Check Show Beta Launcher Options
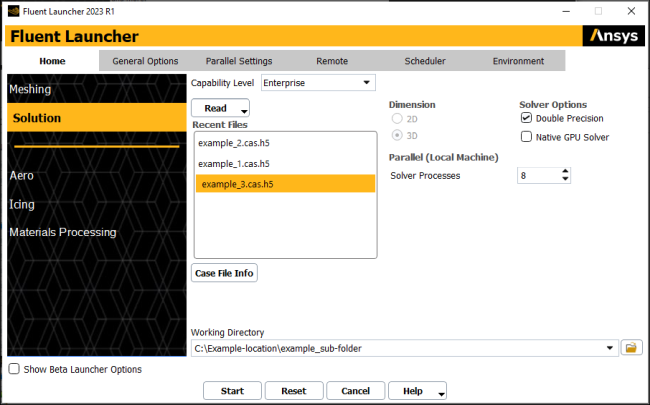This screenshot has width=650, height=405. (x=14, y=369)
